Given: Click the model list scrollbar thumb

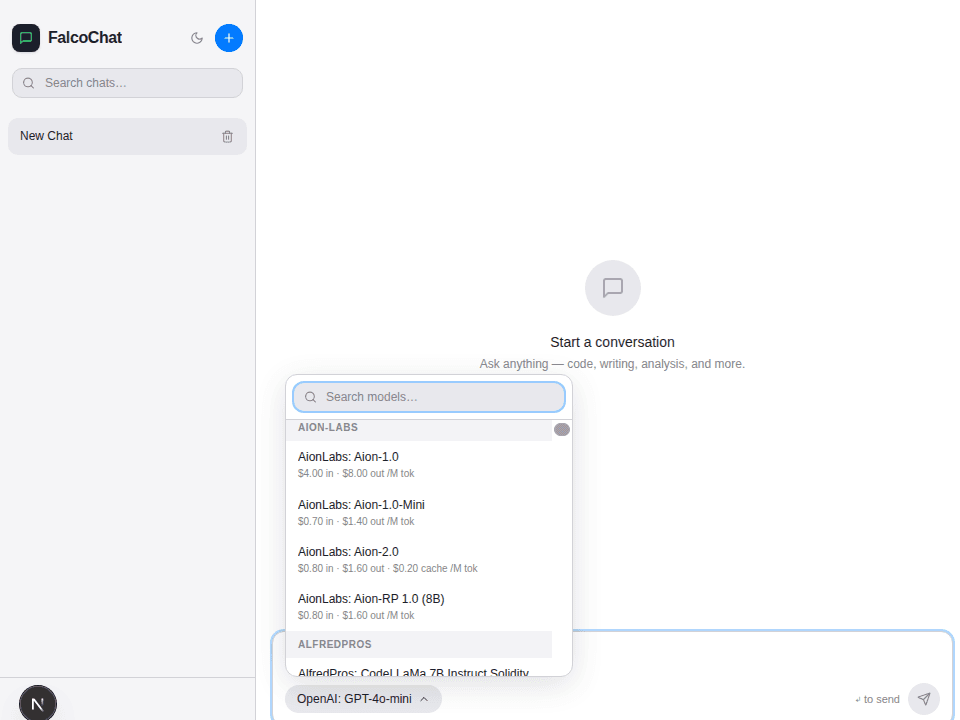Looking at the screenshot, I should point(561,429).
